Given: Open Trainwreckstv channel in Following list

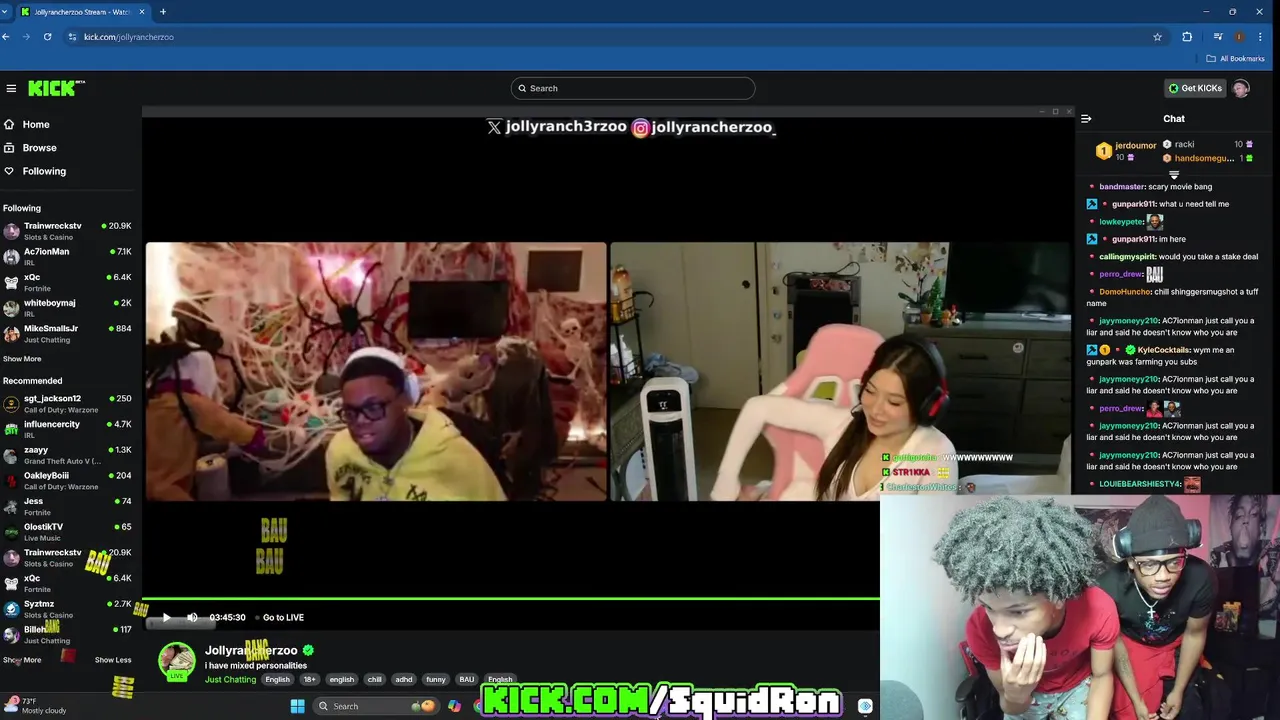Looking at the screenshot, I should [x=68, y=231].
